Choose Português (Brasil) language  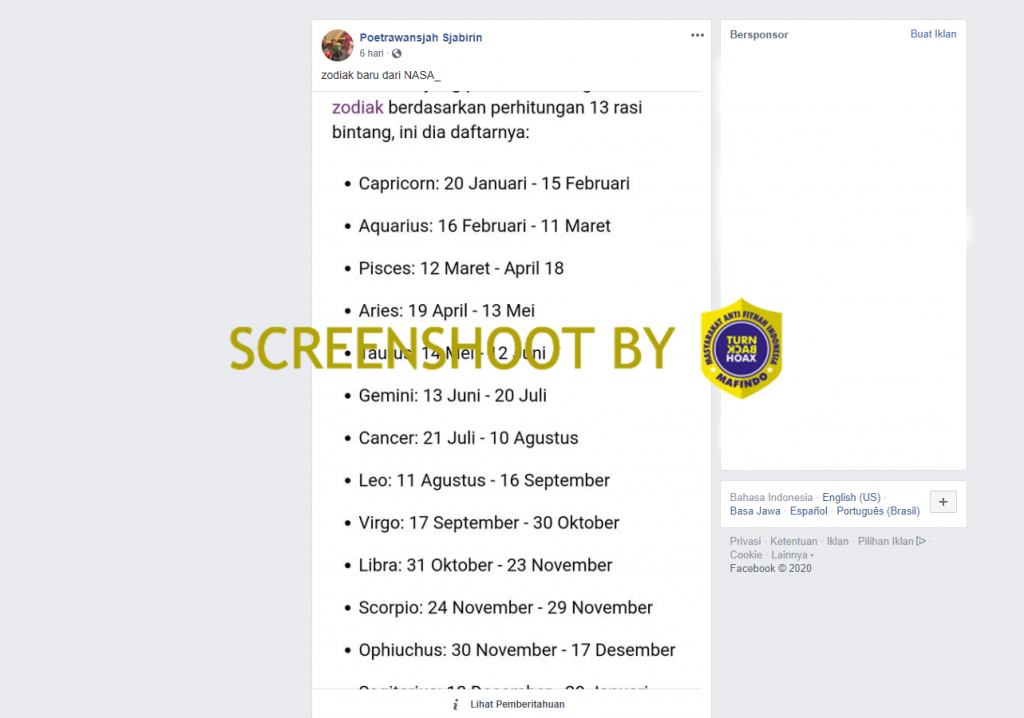tap(878, 511)
